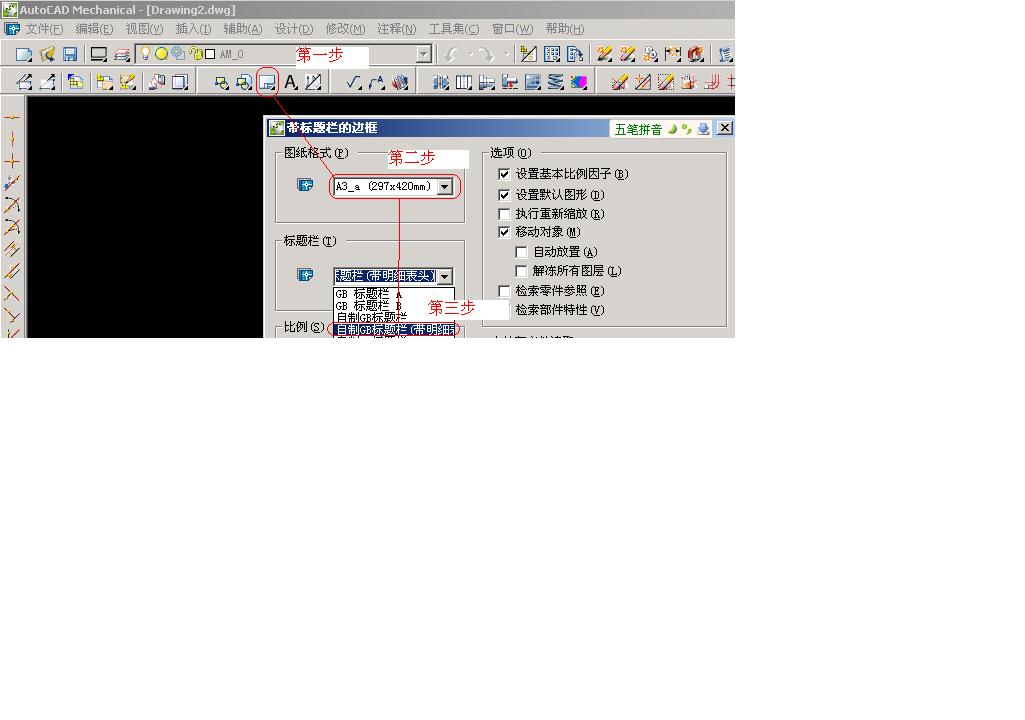Click the paper format library icon in dialog

tap(305, 186)
